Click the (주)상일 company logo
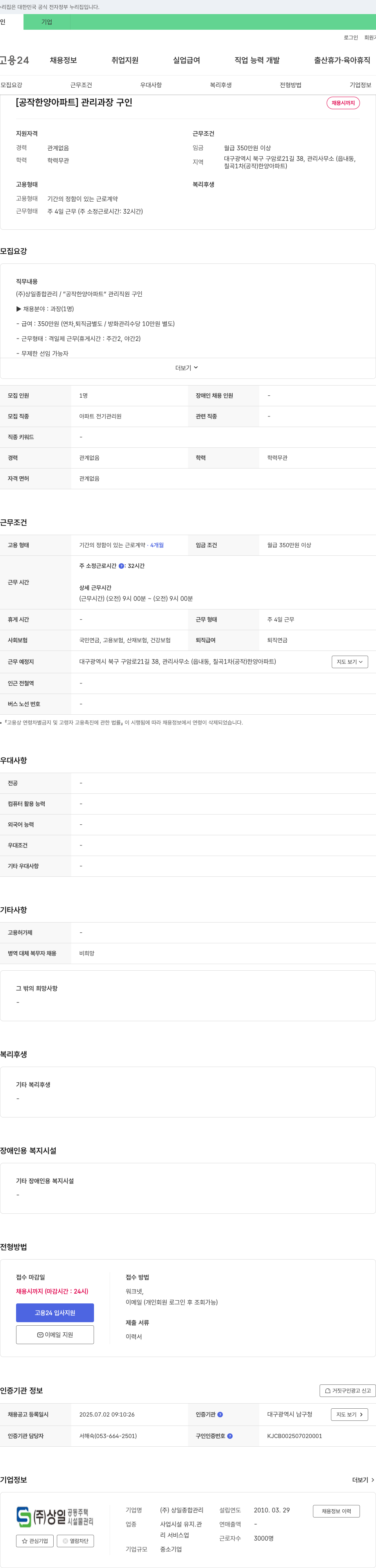 coord(55,1516)
